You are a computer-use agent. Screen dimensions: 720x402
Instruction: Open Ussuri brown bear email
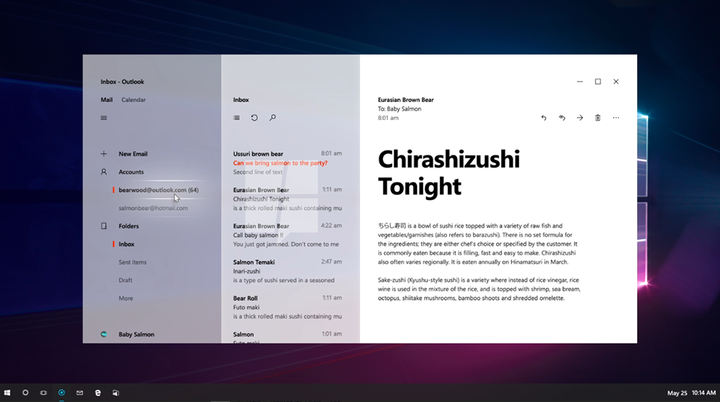click(287, 163)
